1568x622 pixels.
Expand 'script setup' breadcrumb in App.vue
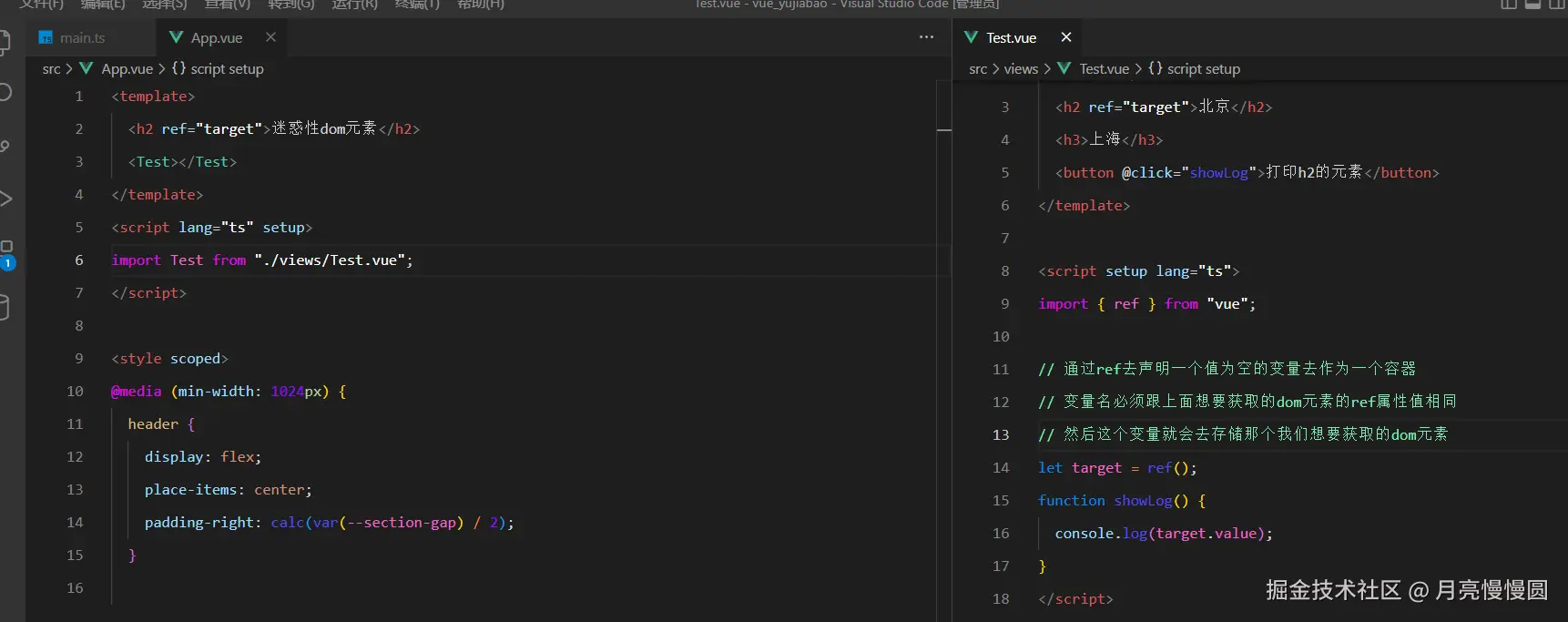coord(227,69)
